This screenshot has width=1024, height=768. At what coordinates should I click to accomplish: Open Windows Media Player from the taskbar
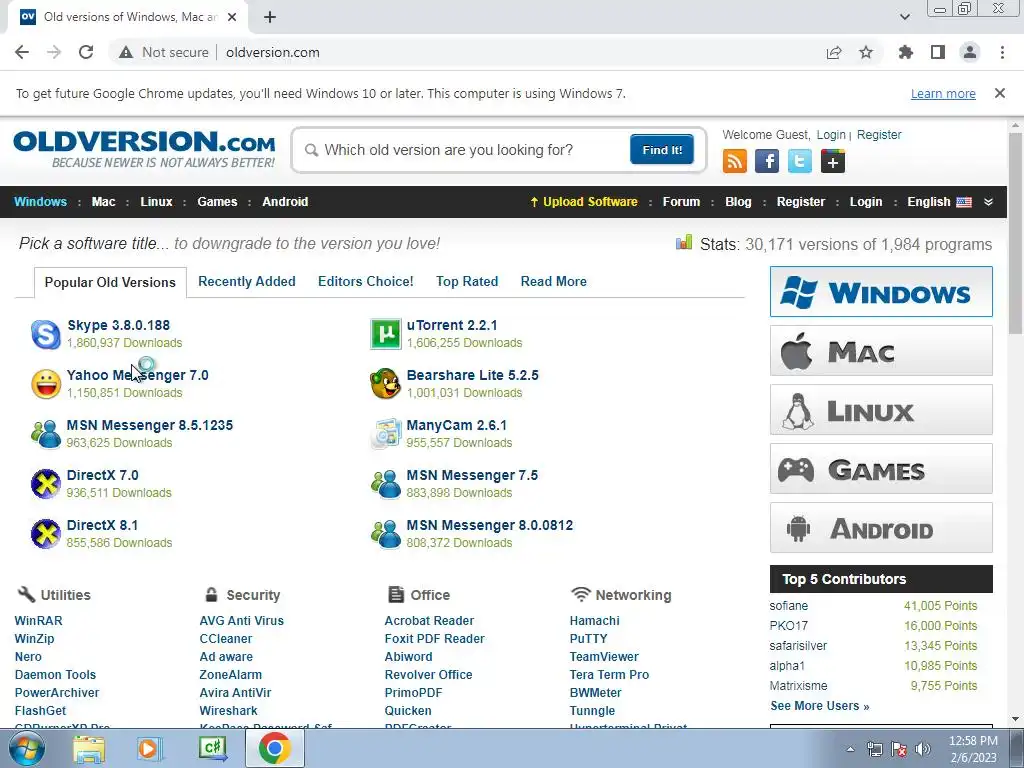pos(149,749)
